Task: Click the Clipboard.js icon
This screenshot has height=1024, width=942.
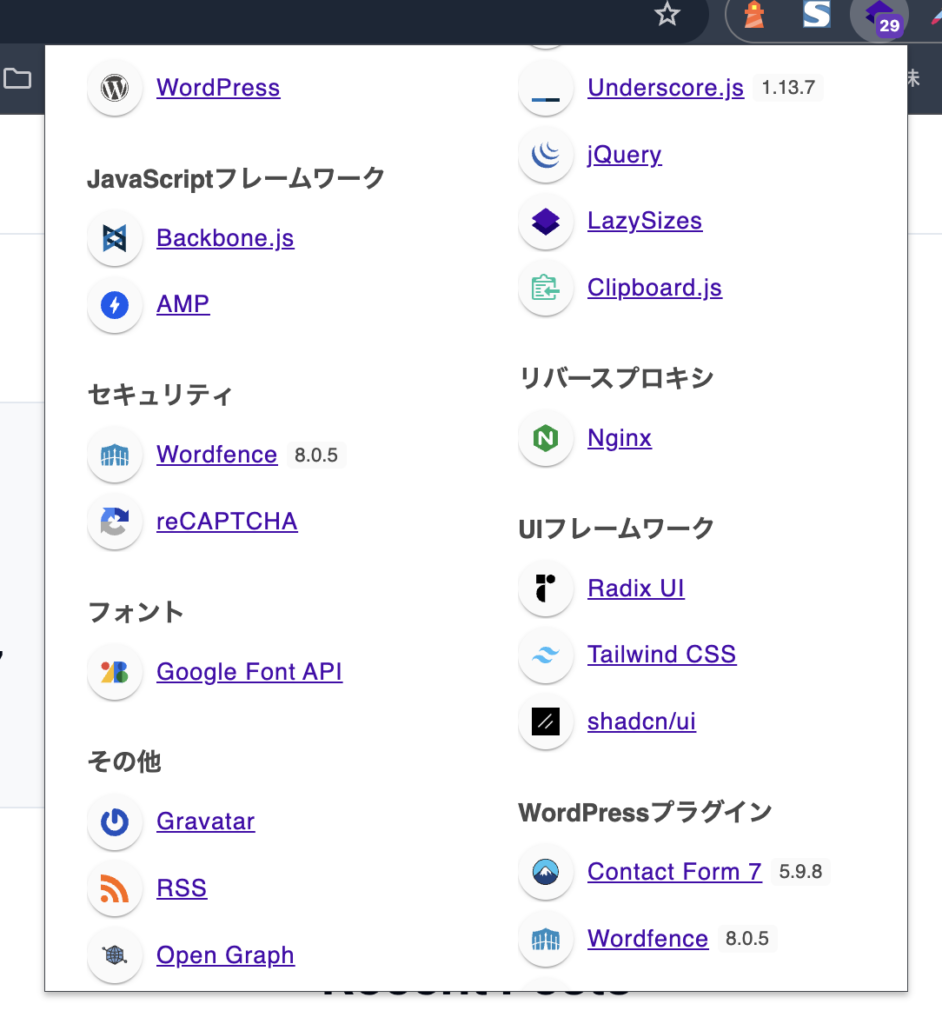Action: (545, 288)
